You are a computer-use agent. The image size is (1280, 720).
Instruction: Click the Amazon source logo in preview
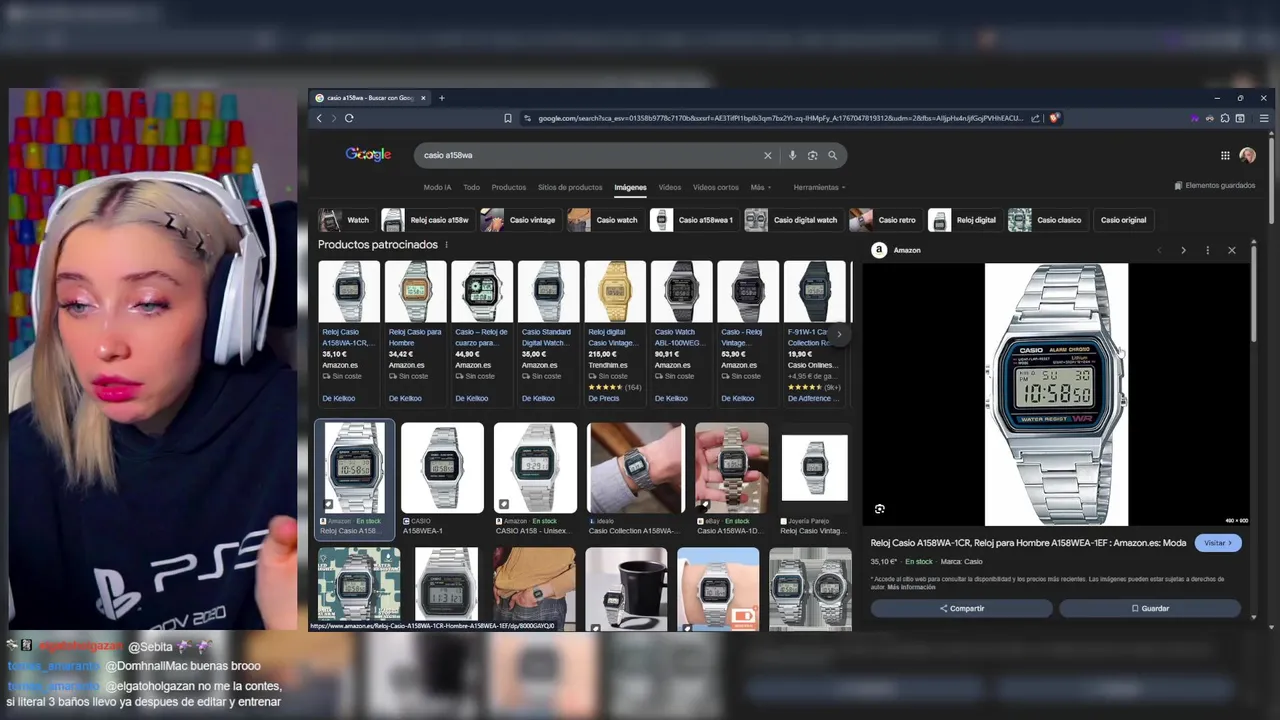coord(879,250)
